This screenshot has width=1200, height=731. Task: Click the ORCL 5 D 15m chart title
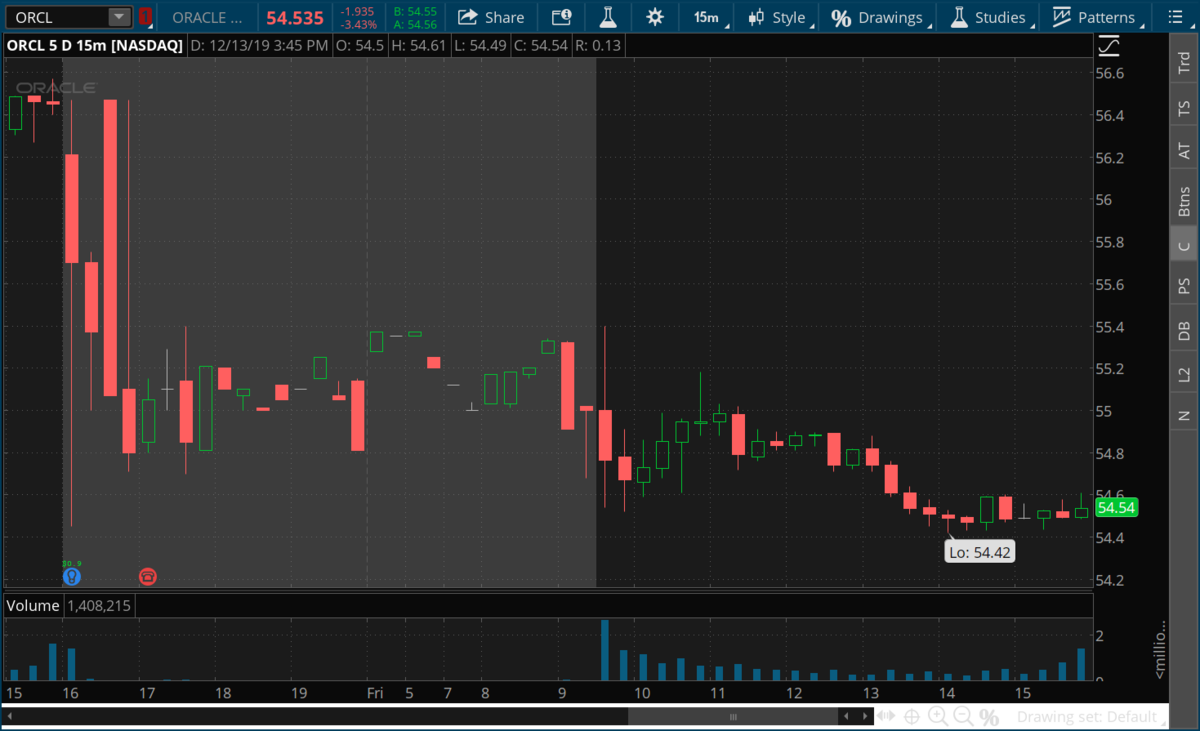click(94, 45)
